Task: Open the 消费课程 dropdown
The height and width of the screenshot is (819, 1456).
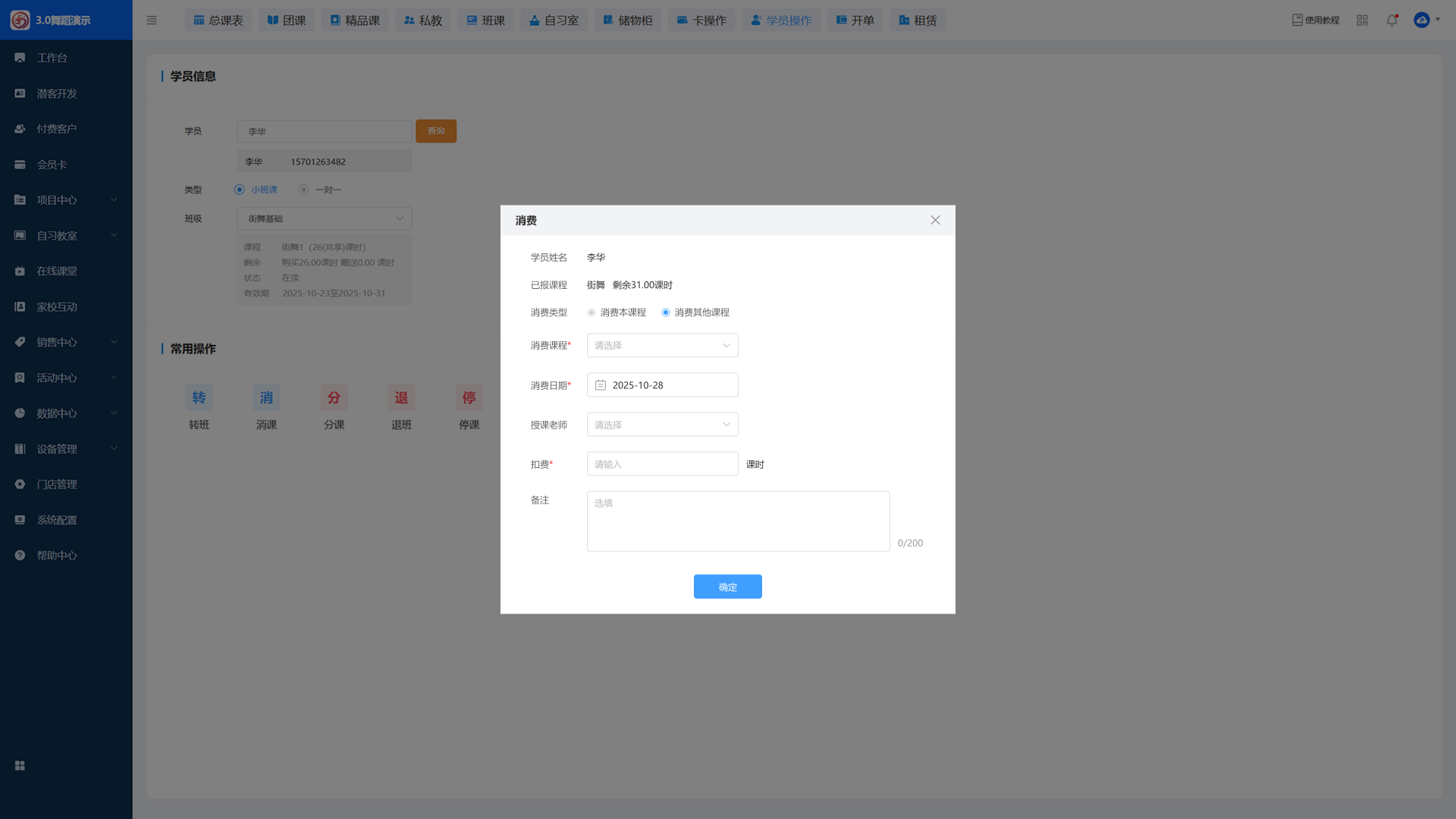Action: click(662, 346)
